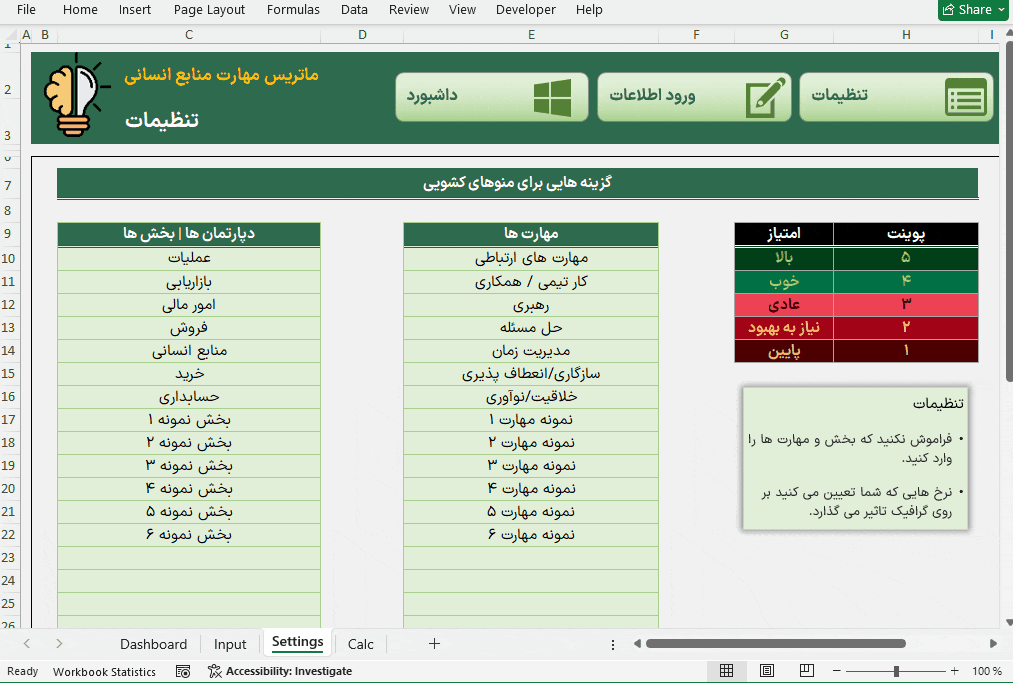Open the View ribbon tab

click(x=463, y=10)
